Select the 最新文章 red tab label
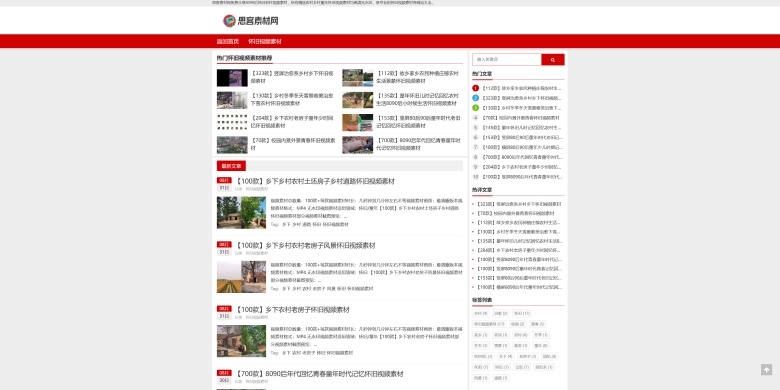This screenshot has width=780, height=390. [x=231, y=166]
